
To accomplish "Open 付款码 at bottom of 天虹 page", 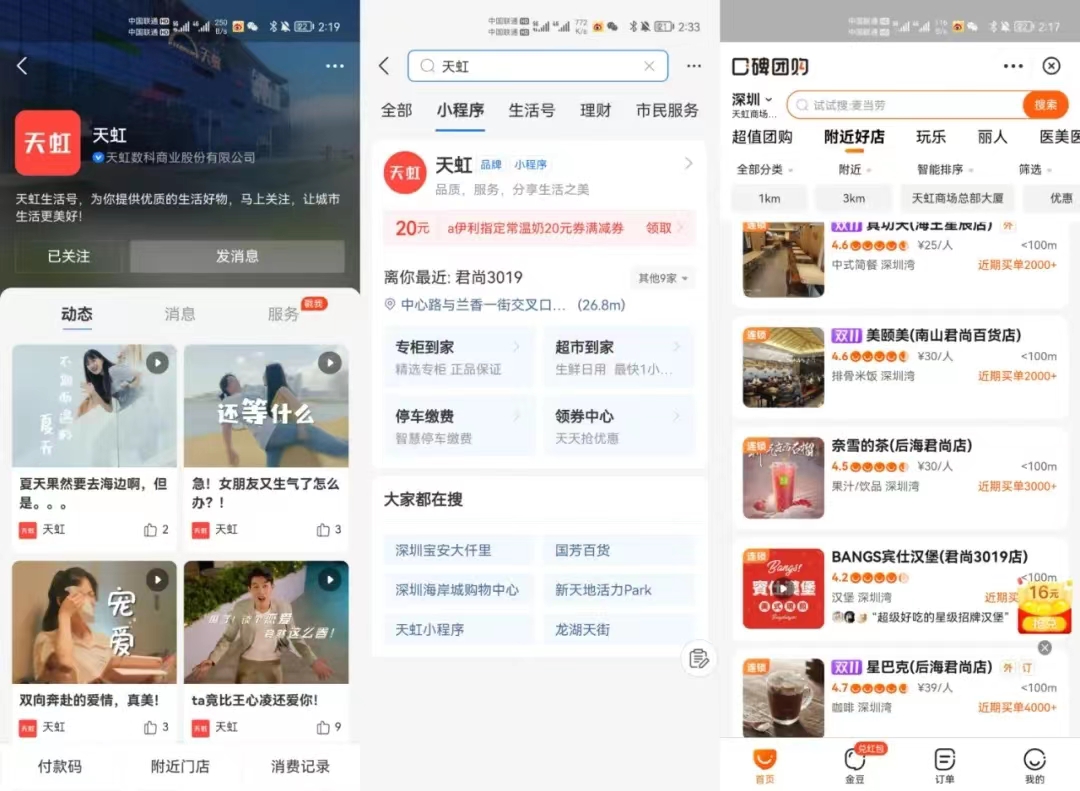I will point(60,766).
